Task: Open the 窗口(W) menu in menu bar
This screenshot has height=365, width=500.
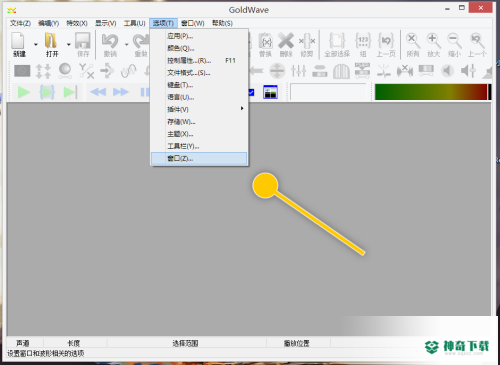Action: pos(193,23)
